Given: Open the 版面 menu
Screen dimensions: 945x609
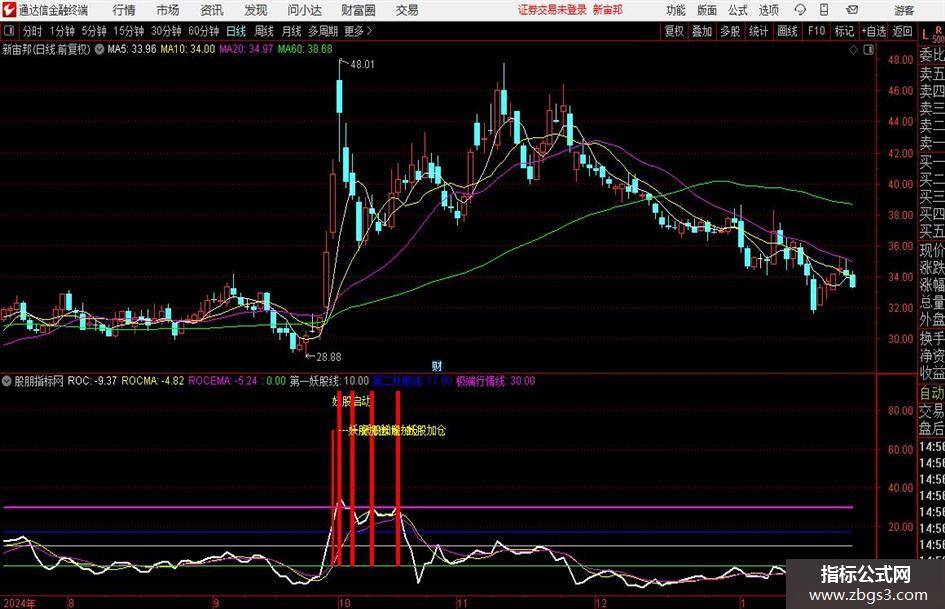Looking at the screenshot, I should (706, 10).
